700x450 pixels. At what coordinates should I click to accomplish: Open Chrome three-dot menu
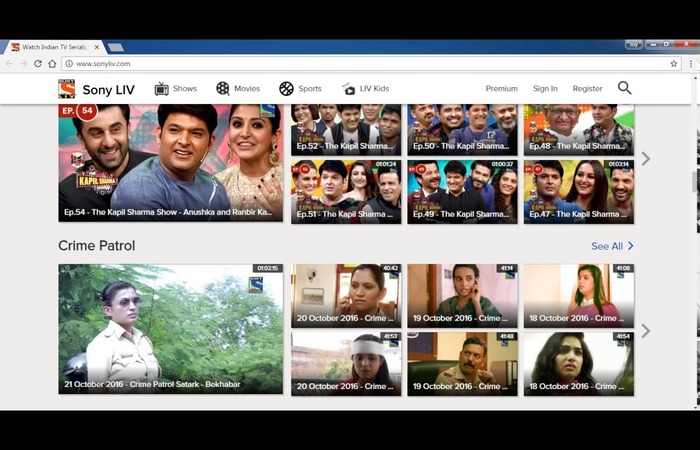click(x=691, y=64)
